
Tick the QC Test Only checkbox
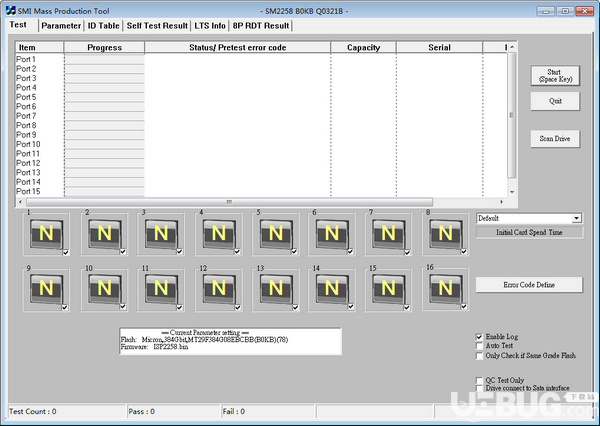(479, 380)
